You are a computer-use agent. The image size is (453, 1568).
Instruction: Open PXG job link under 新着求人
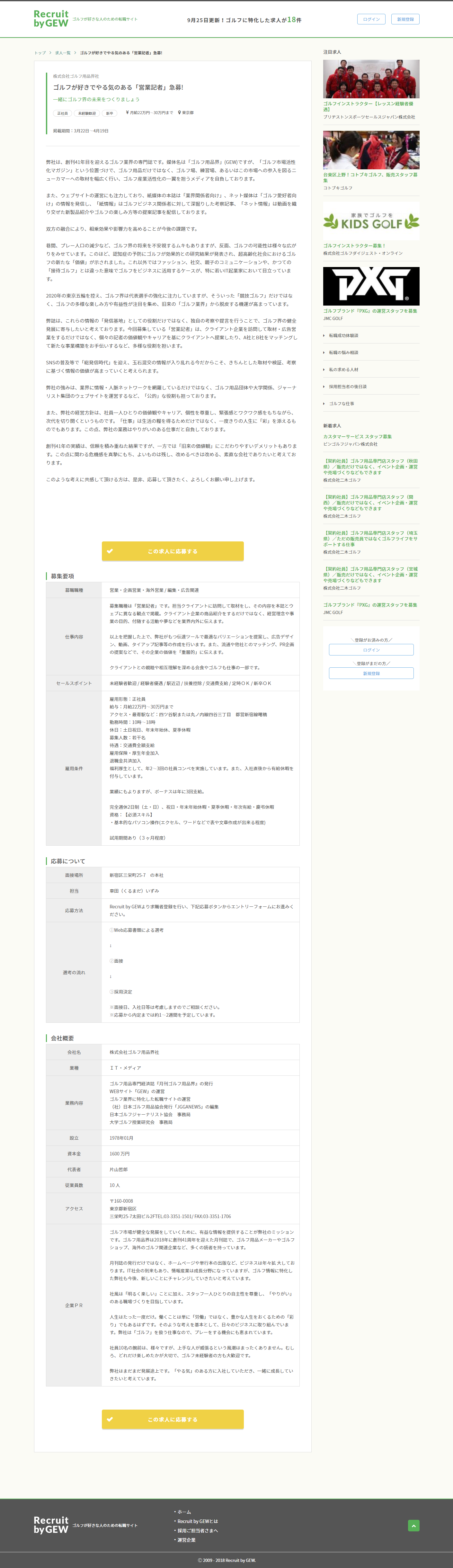(x=370, y=605)
